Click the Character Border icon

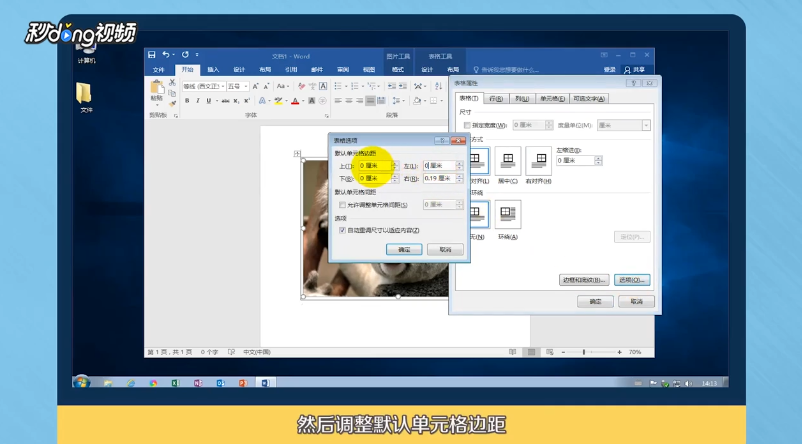pos(323,86)
